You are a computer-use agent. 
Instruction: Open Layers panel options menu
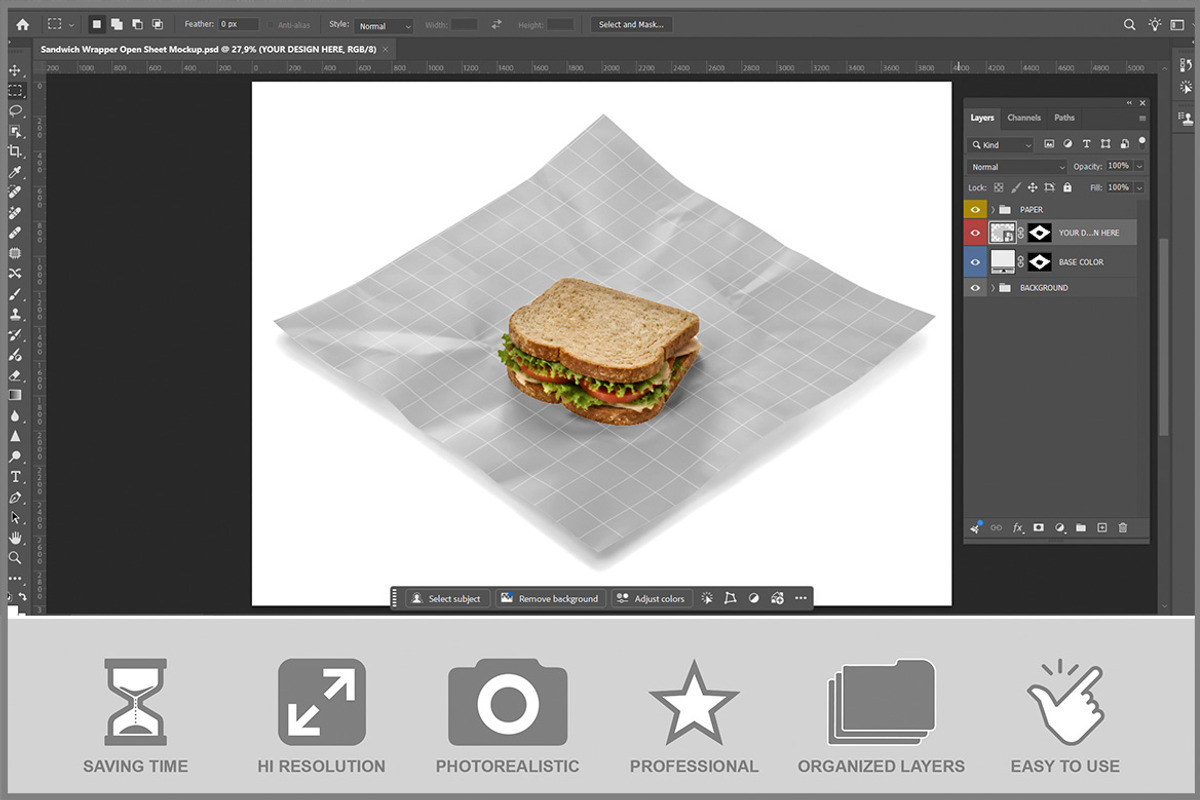pyautogui.click(x=1142, y=118)
